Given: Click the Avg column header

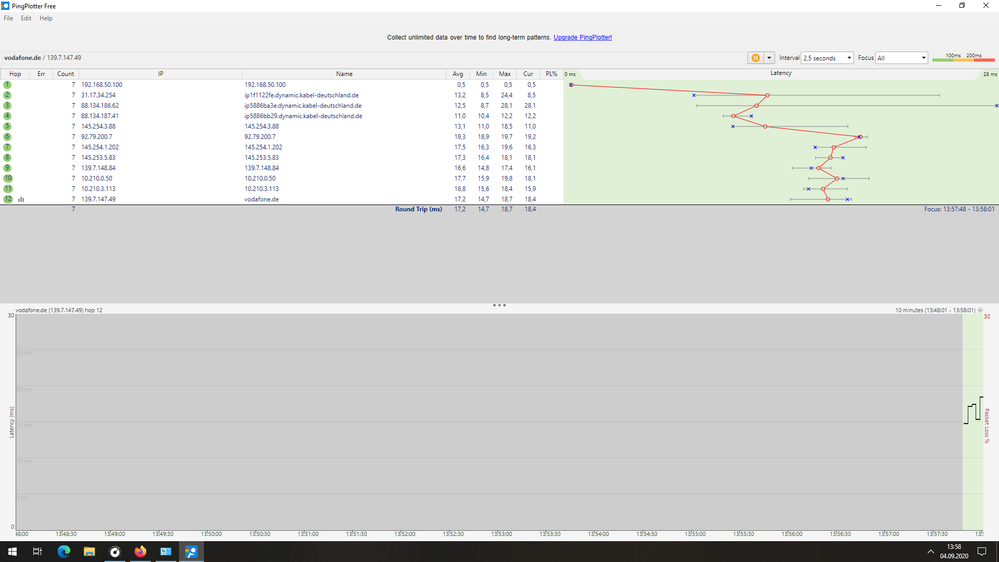Looking at the screenshot, I should tap(457, 74).
